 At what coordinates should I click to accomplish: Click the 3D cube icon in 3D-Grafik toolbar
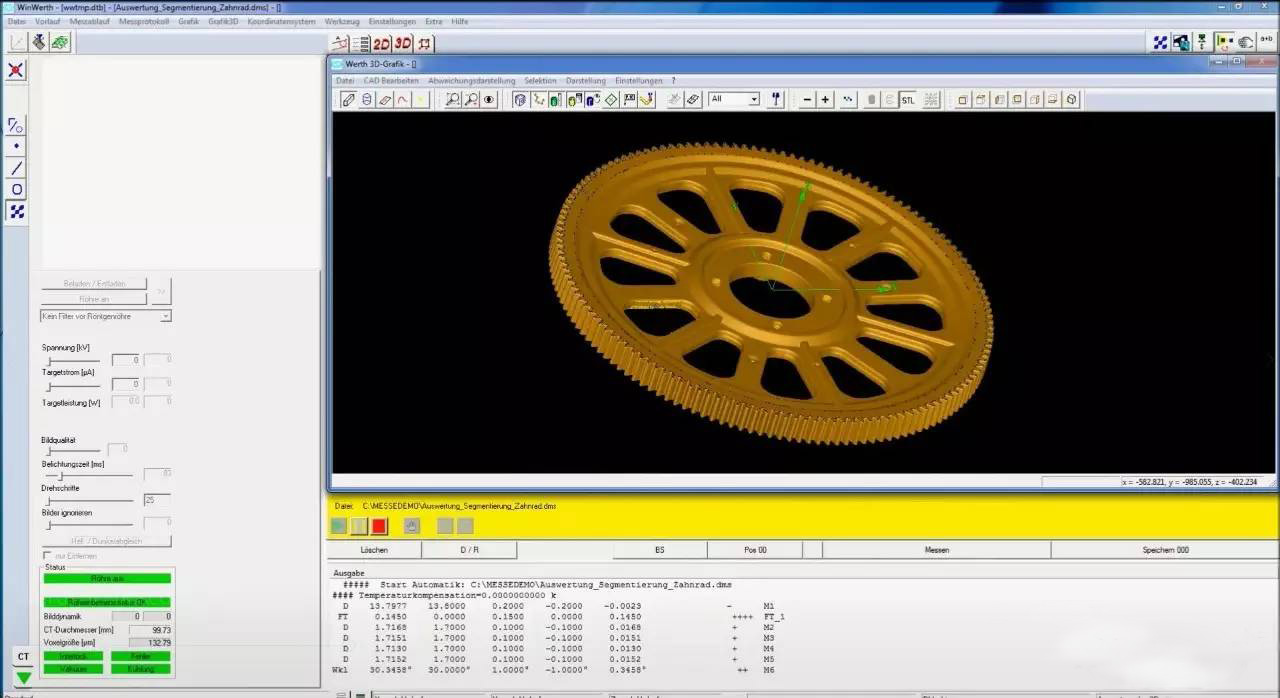point(520,99)
